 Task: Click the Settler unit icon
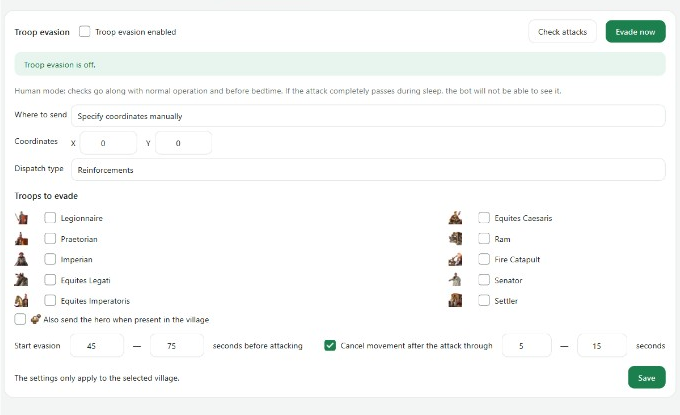[x=455, y=301]
